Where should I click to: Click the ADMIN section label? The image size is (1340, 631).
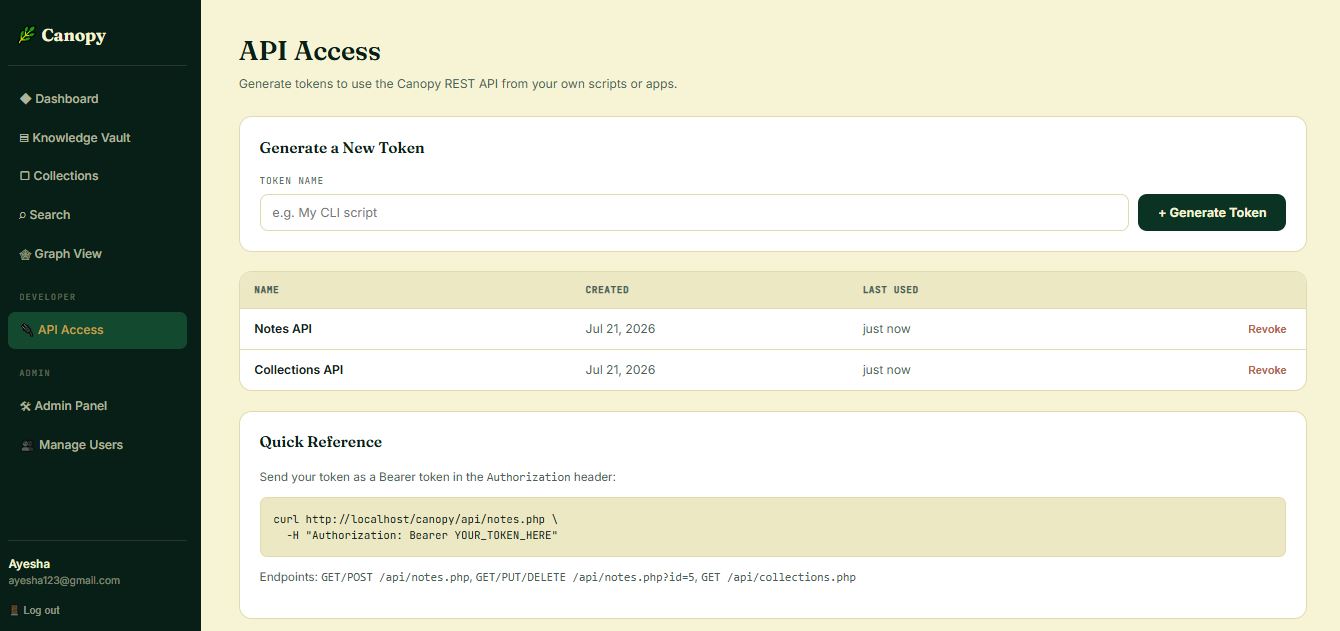35,373
